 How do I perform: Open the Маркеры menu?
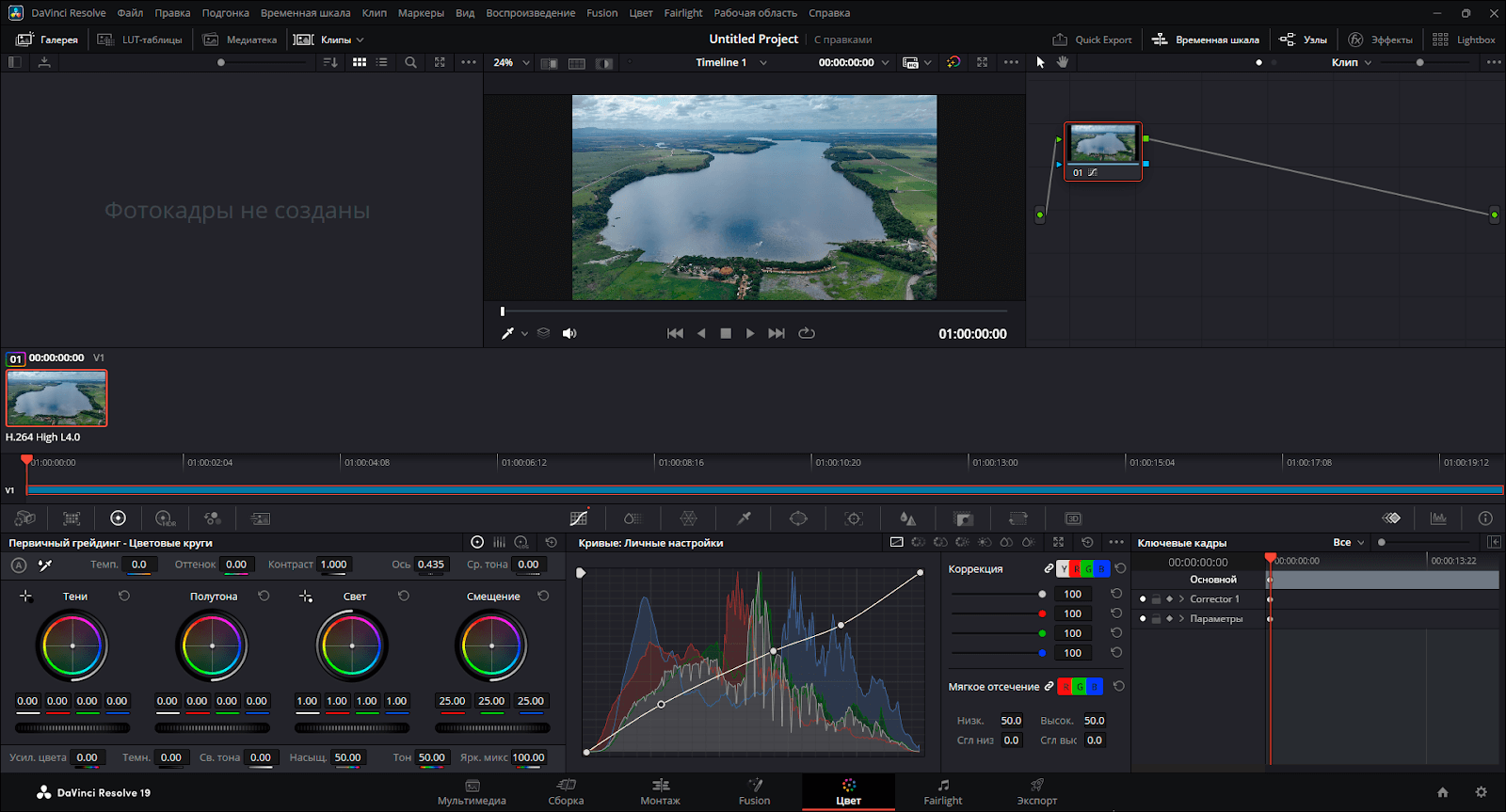421,13
